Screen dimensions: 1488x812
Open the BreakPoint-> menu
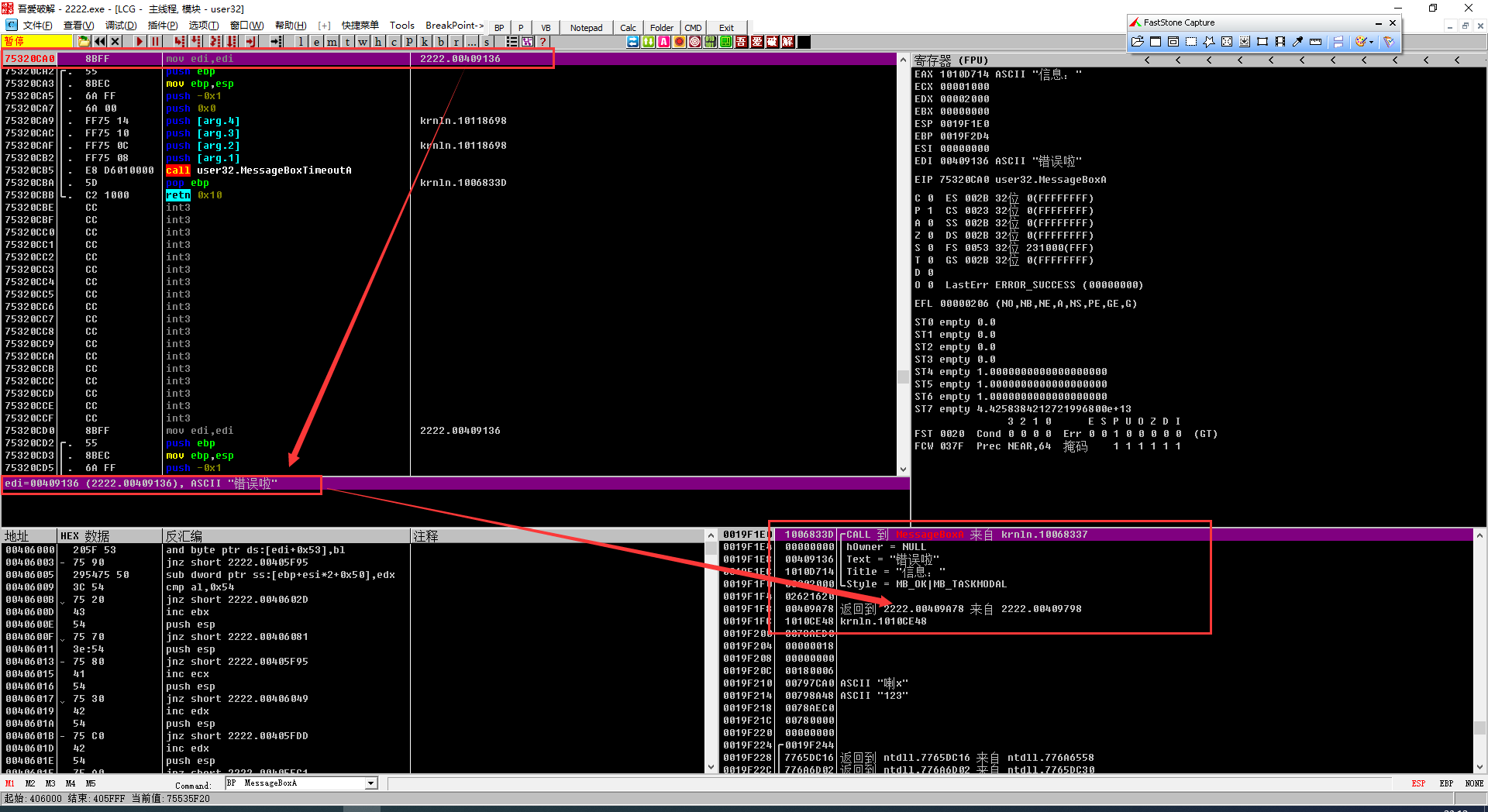pyautogui.click(x=454, y=26)
